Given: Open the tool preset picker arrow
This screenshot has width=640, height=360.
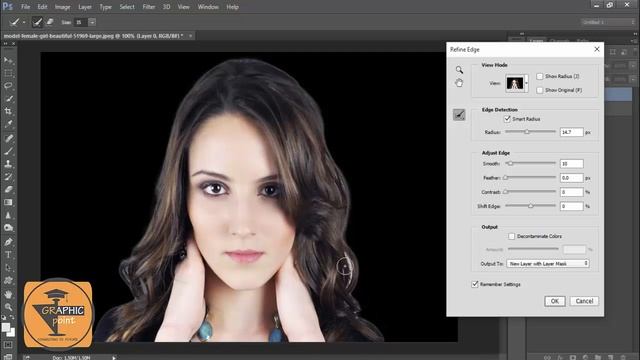Looking at the screenshot, I should click(x=24, y=22).
